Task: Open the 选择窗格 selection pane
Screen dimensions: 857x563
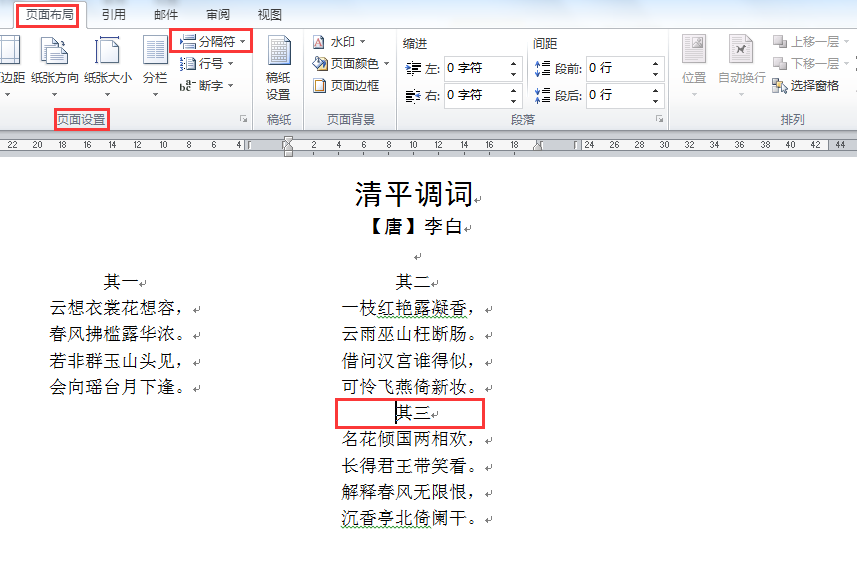Action: tap(805, 86)
